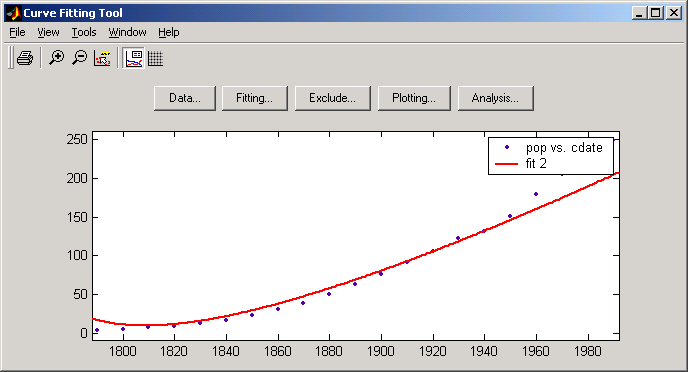The image size is (688, 372).
Task: Click the data point at year 1960
Action: [x=536, y=194]
